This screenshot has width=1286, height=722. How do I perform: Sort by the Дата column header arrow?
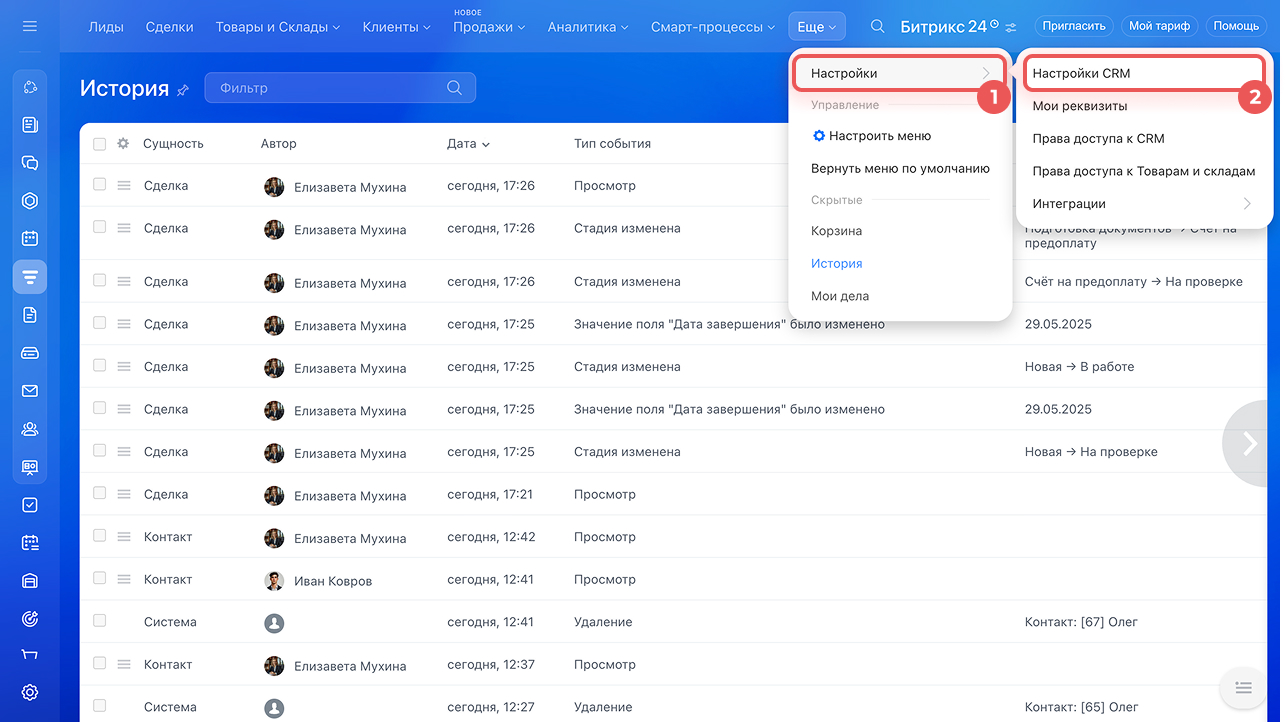tap(486, 145)
